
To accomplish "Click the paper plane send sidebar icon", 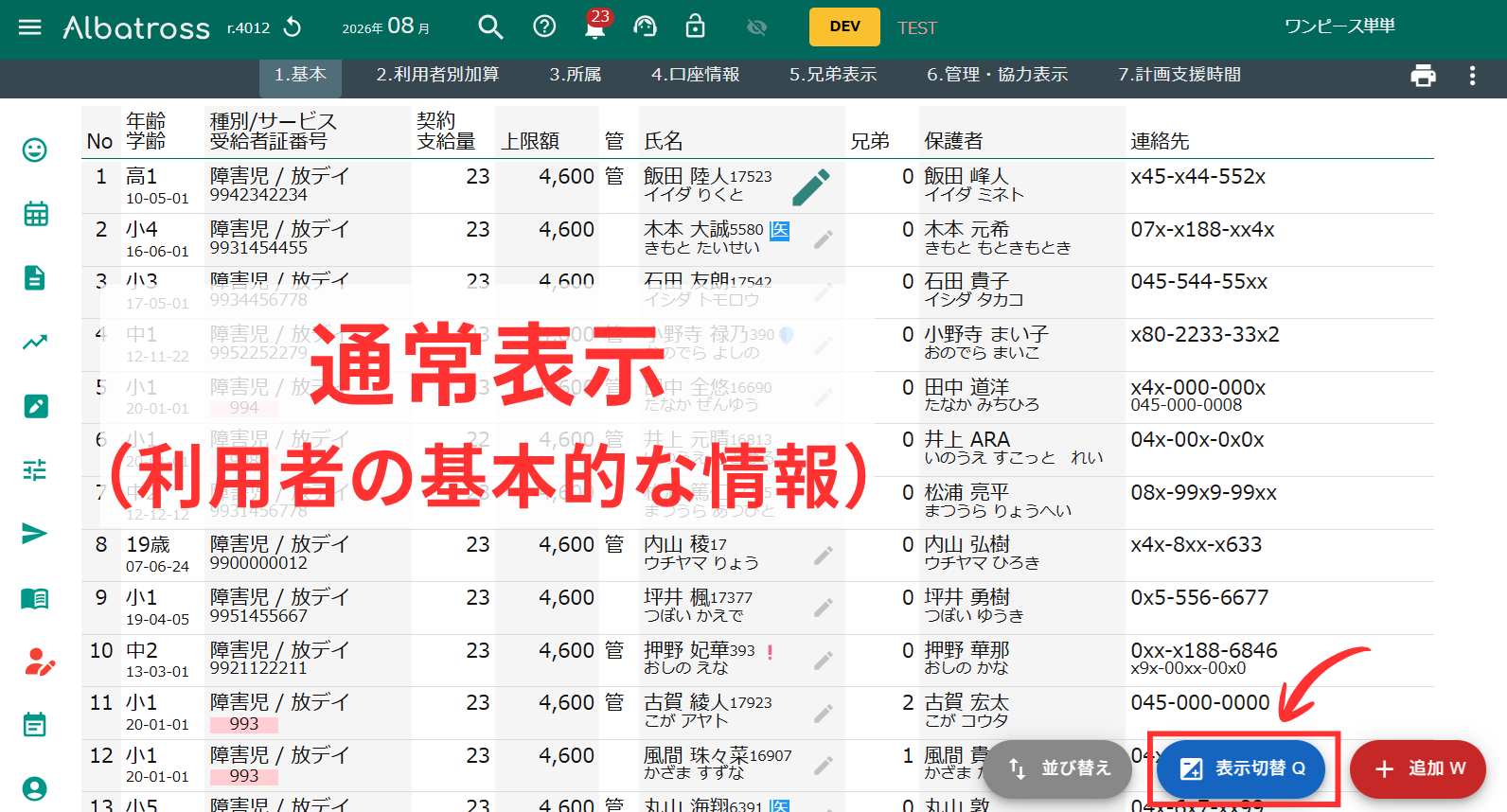I will click(35, 534).
